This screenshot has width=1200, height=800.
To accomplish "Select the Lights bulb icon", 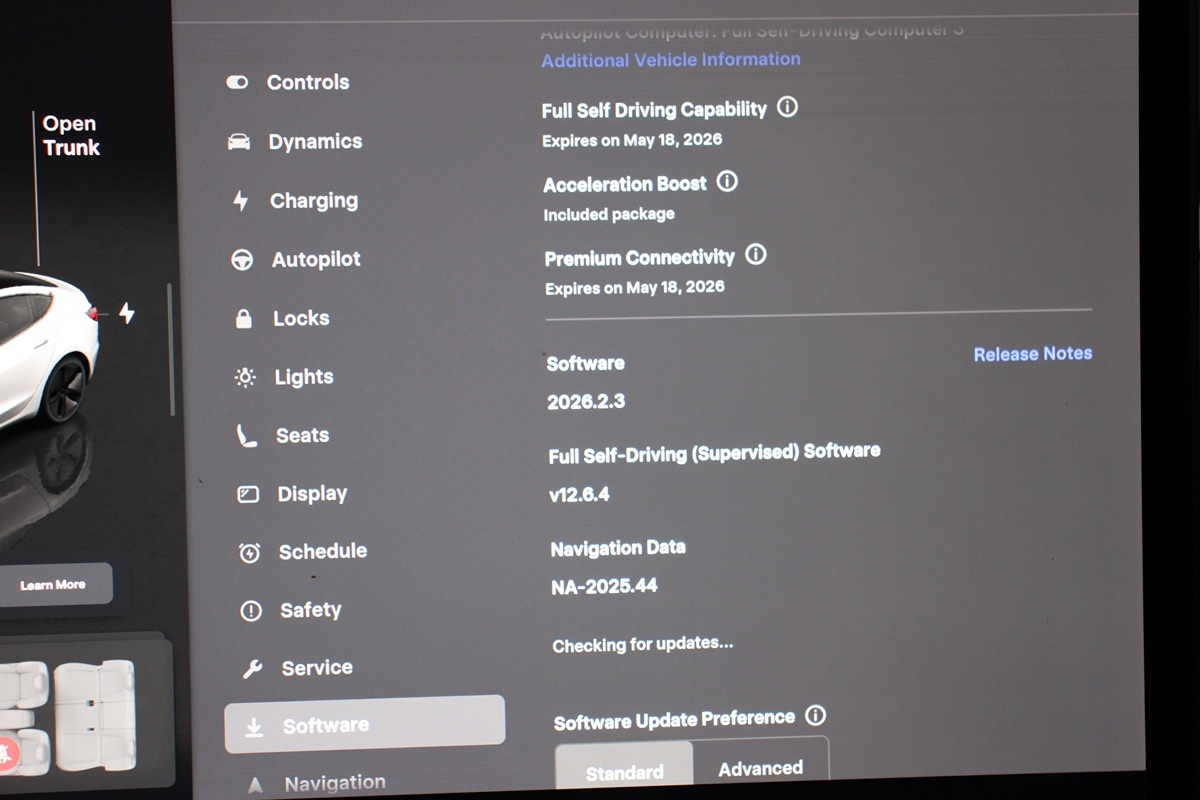I will click(x=245, y=377).
